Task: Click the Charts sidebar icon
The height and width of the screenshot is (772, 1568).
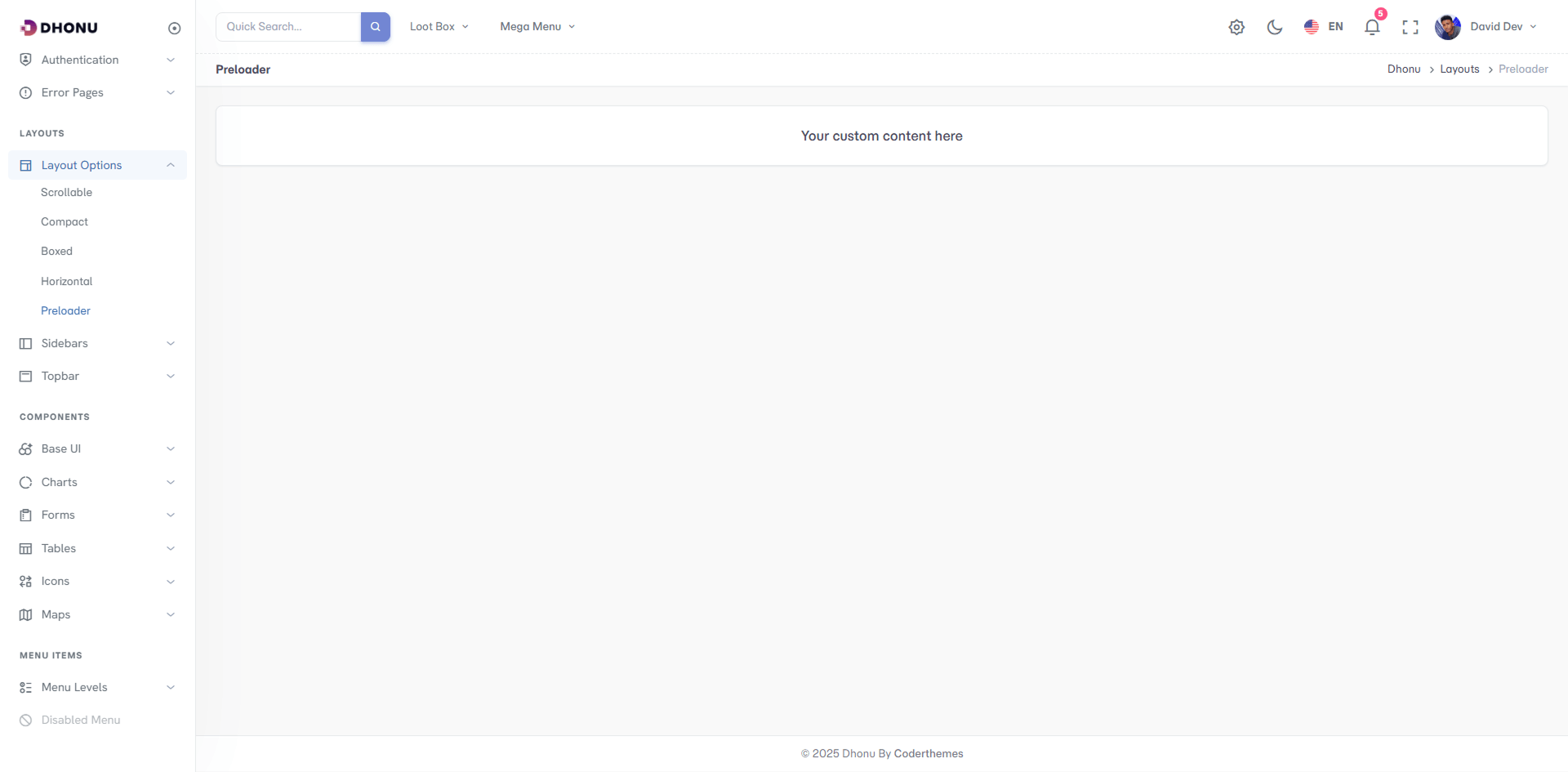Action: point(26,483)
